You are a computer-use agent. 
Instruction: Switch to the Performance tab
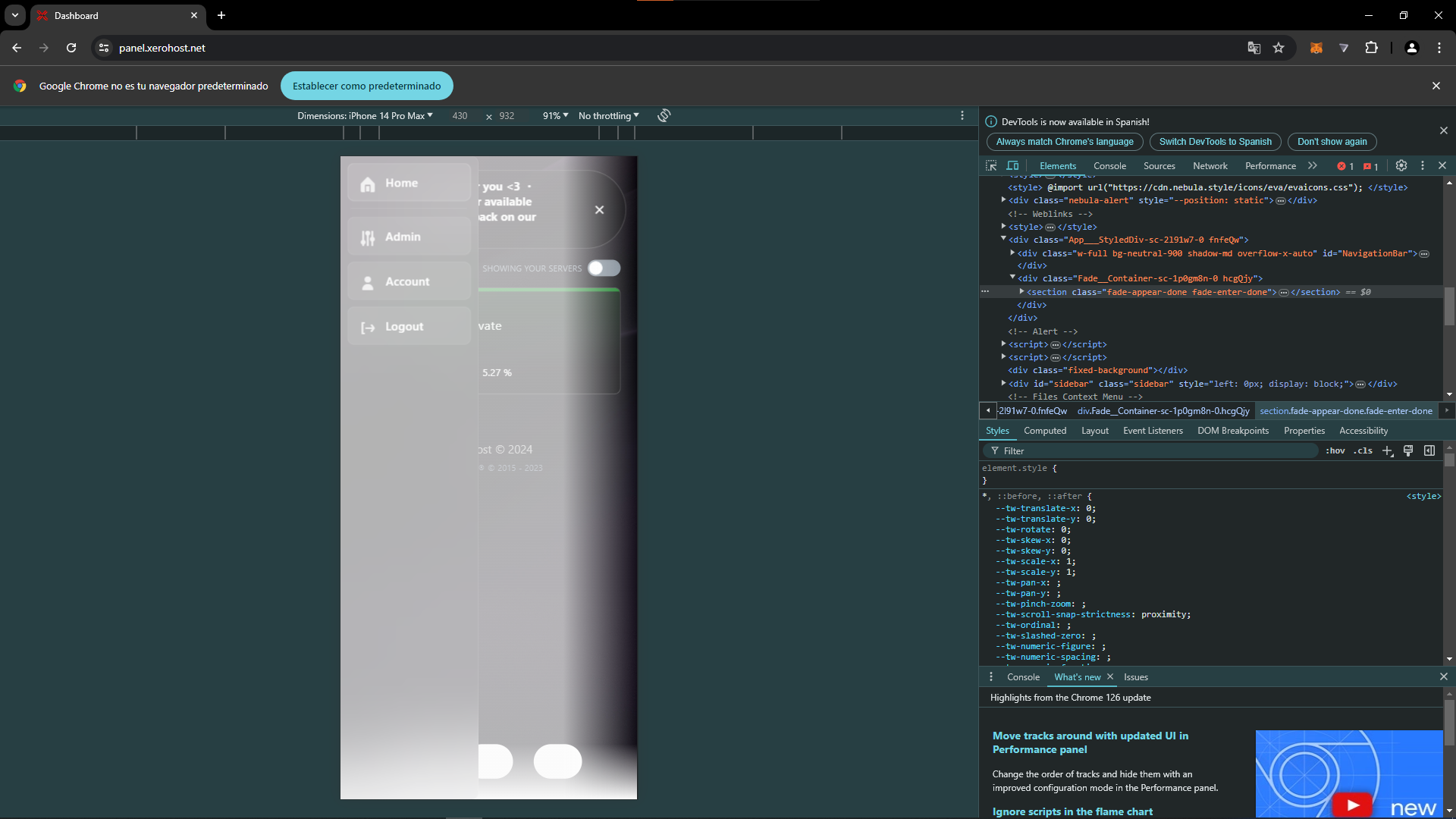coord(1270,166)
